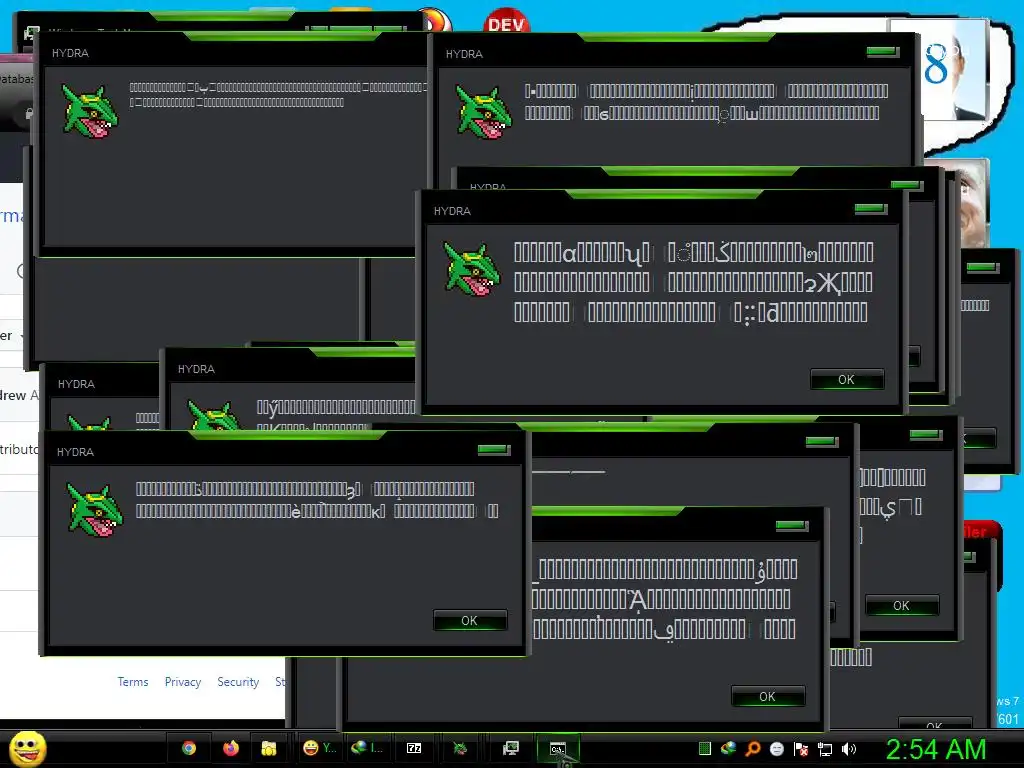Image resolution: width=1024 pixels, height=768 pixels.
Task: Switch to the command prompt taskbar item
Action: click(557, 749)
